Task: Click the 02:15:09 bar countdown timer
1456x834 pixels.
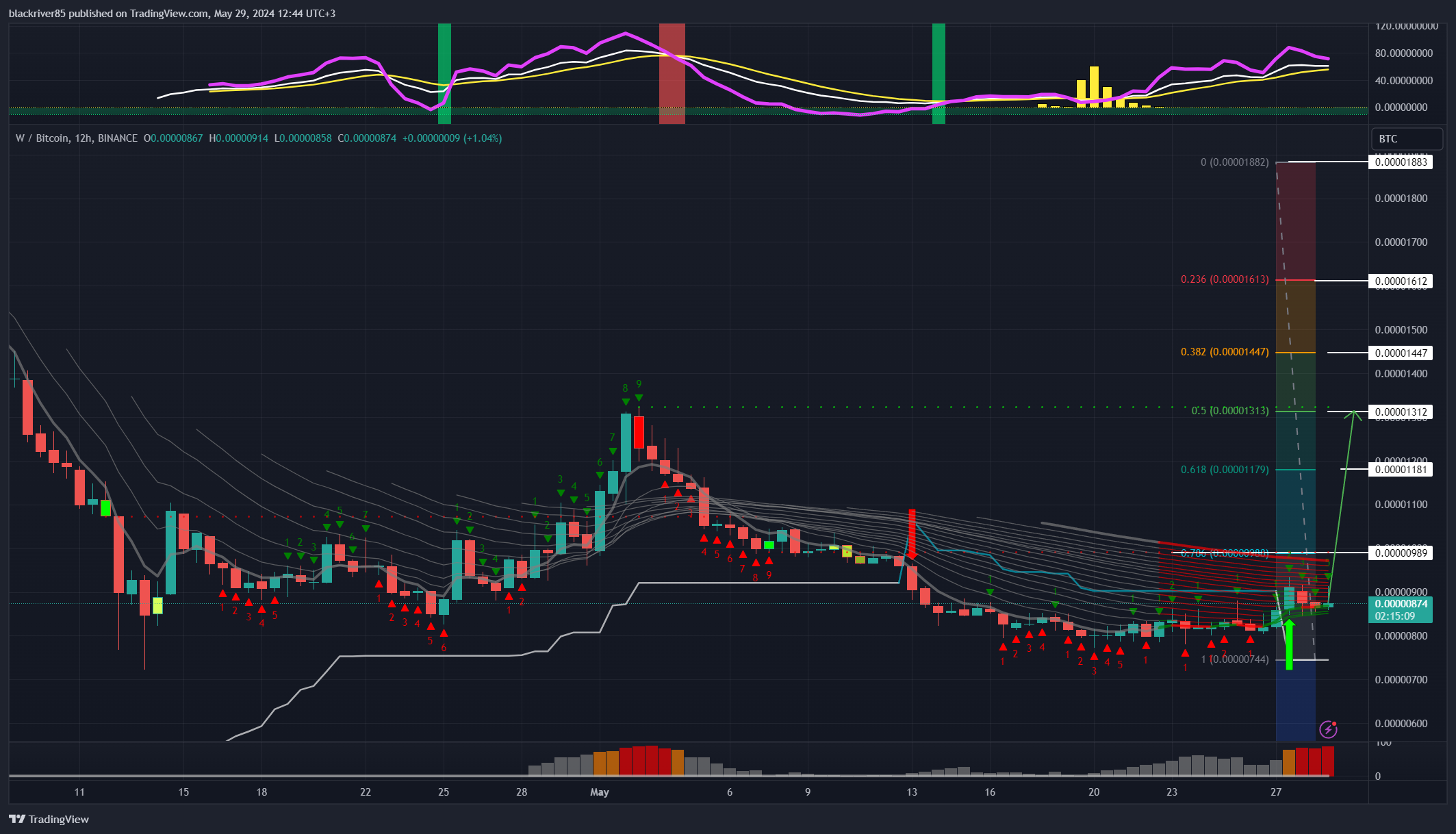Action: [x=1395, y=616]
